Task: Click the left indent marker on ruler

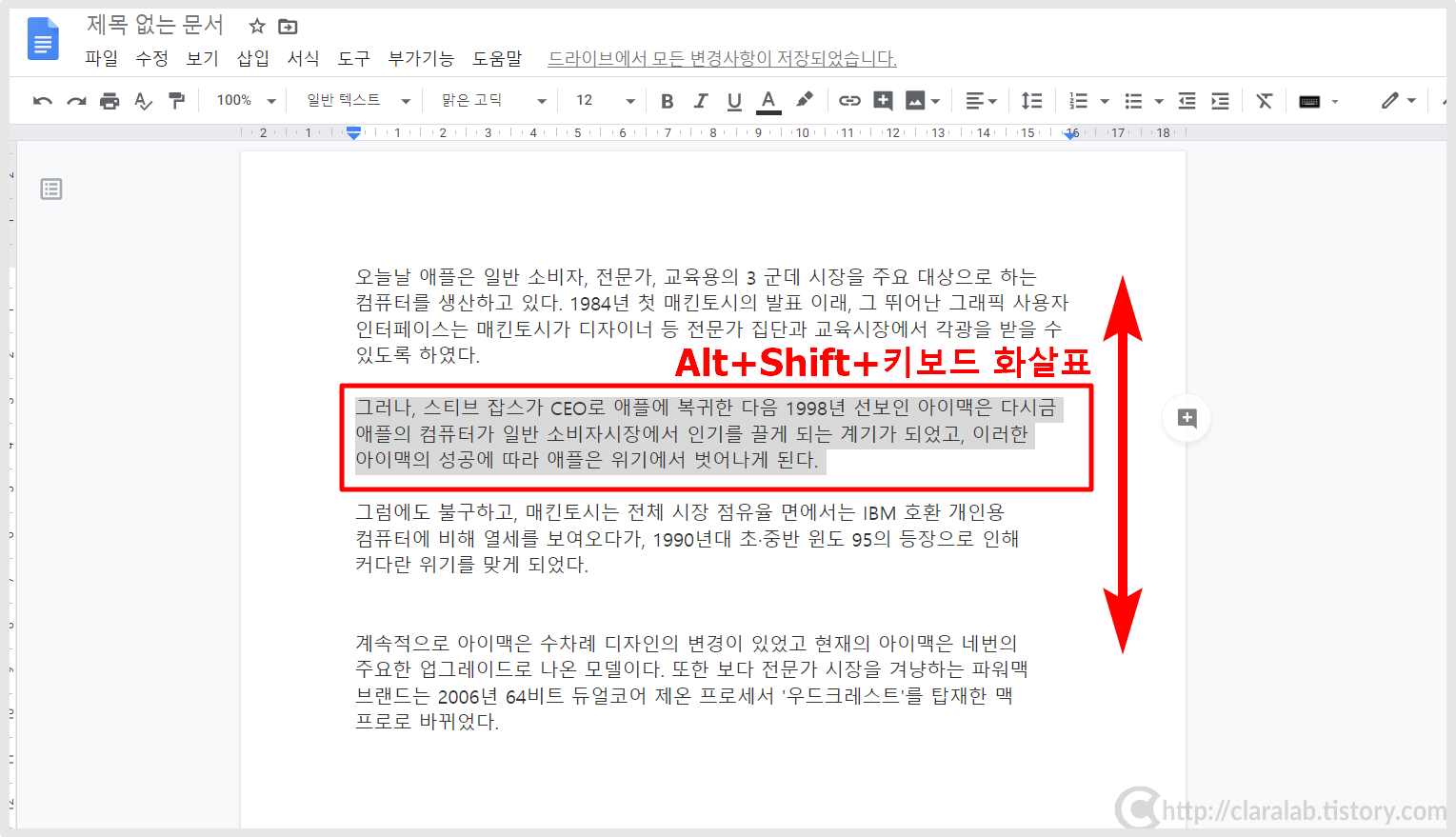Action: (354, 134)
